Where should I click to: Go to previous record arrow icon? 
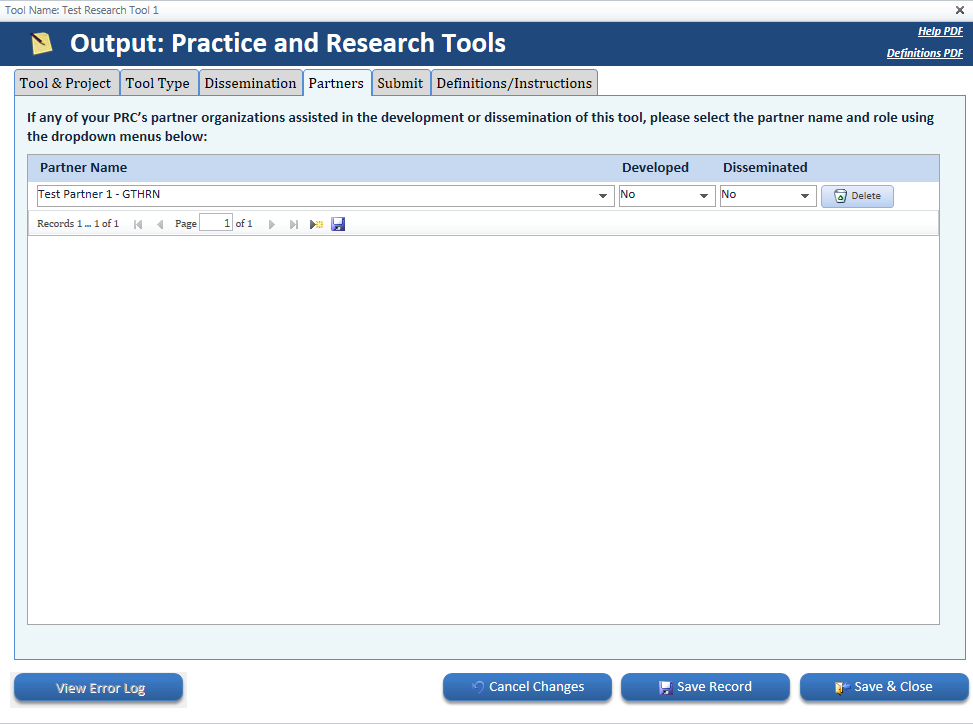pos(160,224)
